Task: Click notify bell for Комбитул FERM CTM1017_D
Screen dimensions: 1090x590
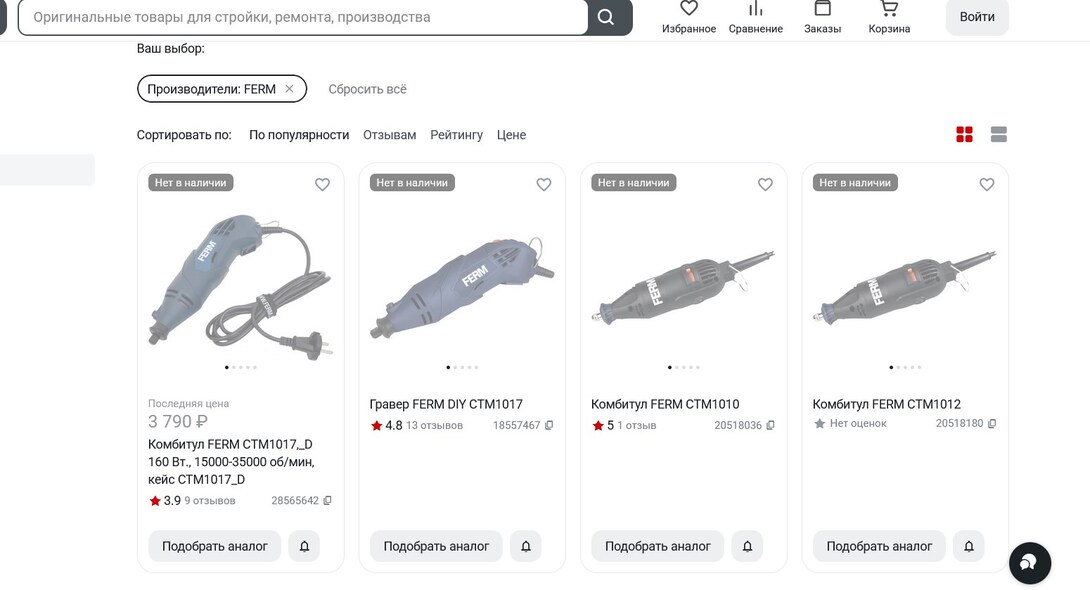Action: pos(304,546)
